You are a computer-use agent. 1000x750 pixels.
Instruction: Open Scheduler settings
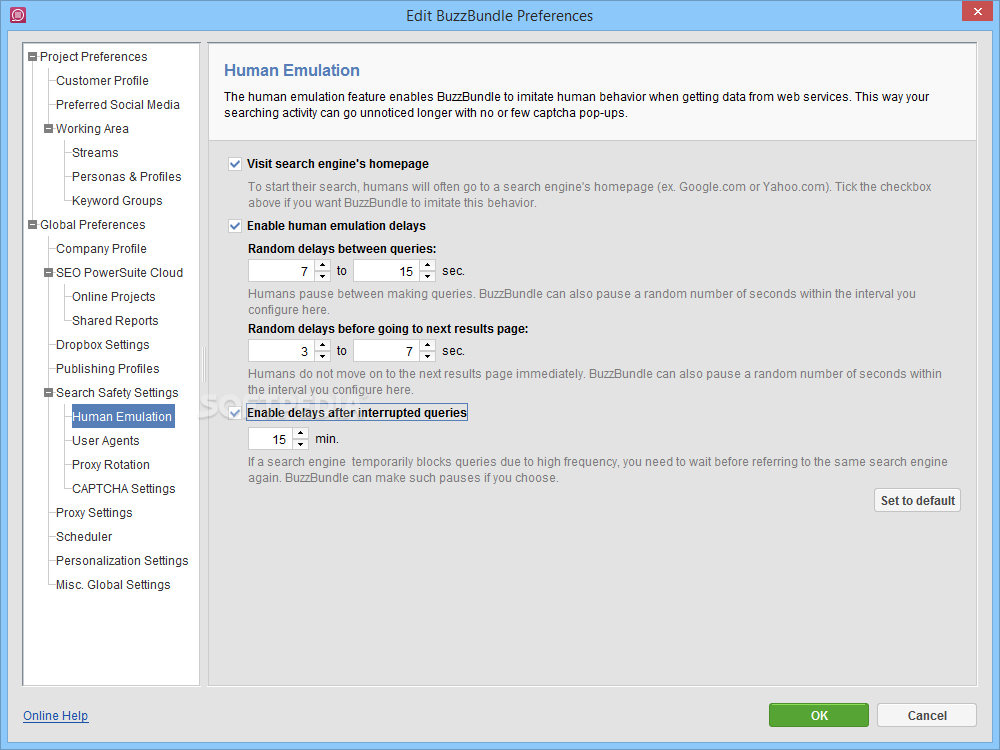84,536
